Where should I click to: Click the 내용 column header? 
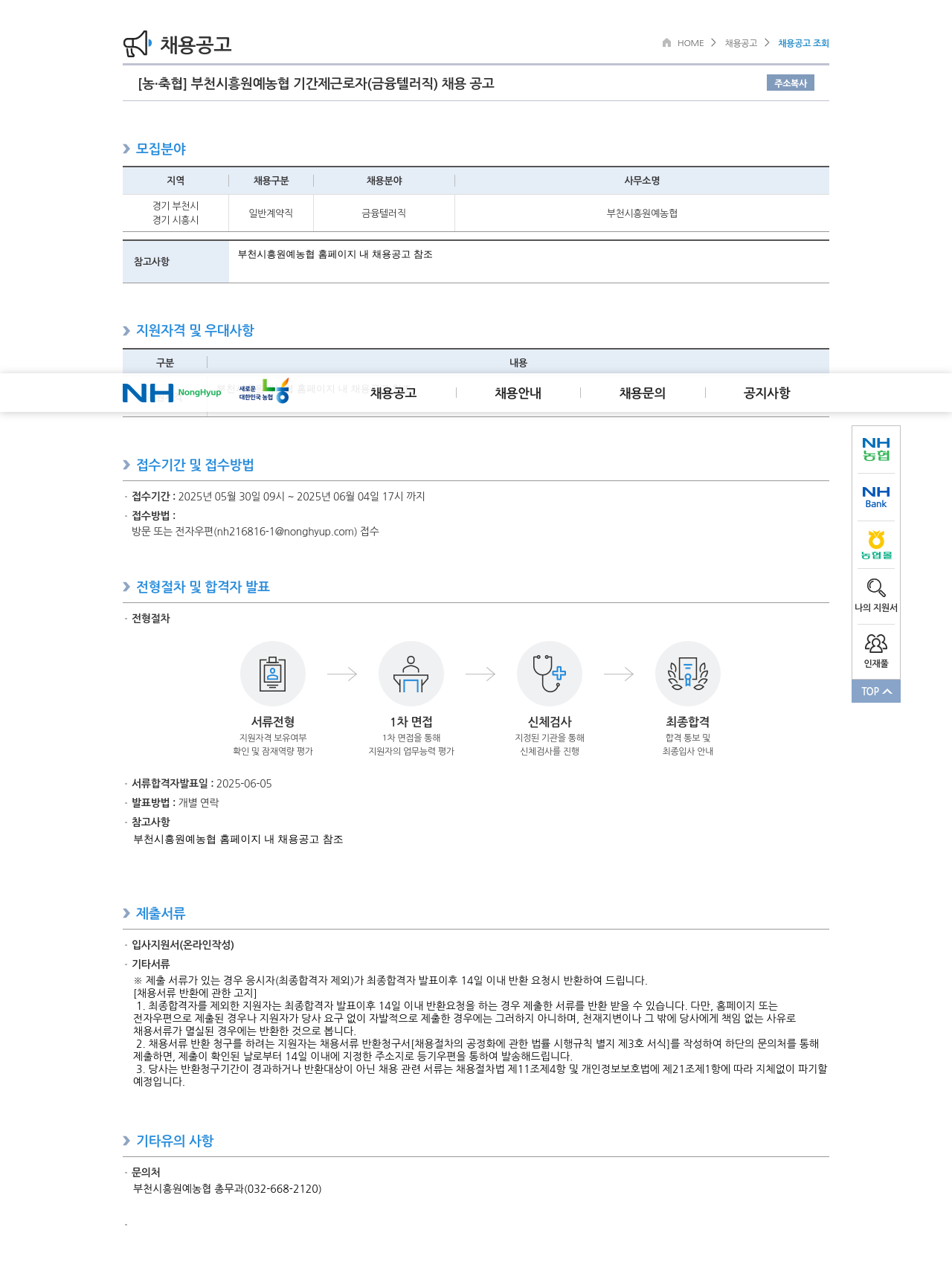[x=518, y=363]
